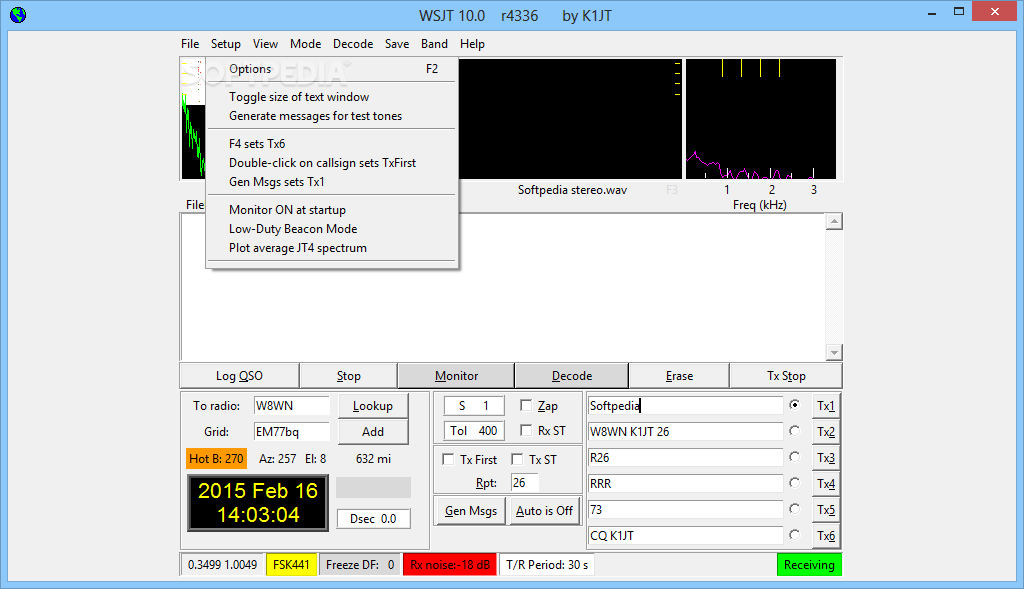Viewport: 1024px width, 589px height.
Task: Toggle Double-click on callsign sets TxFirst
Action: pyautogui.click(x=332, y=163)
